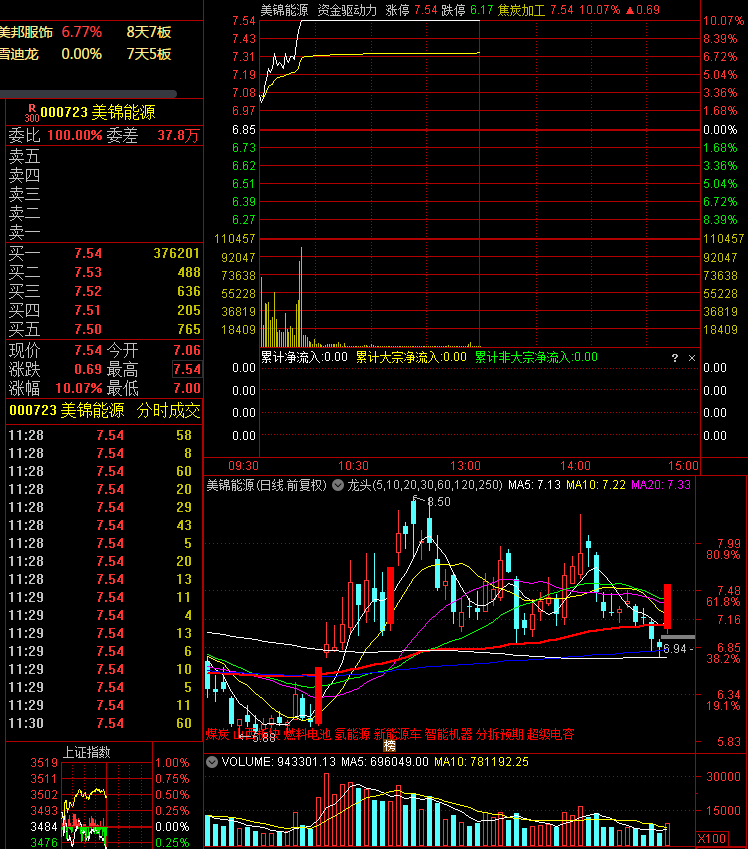Click the X100 volume scale label
The width and height of the screenshot is (748, 849).
coord(711,839)
